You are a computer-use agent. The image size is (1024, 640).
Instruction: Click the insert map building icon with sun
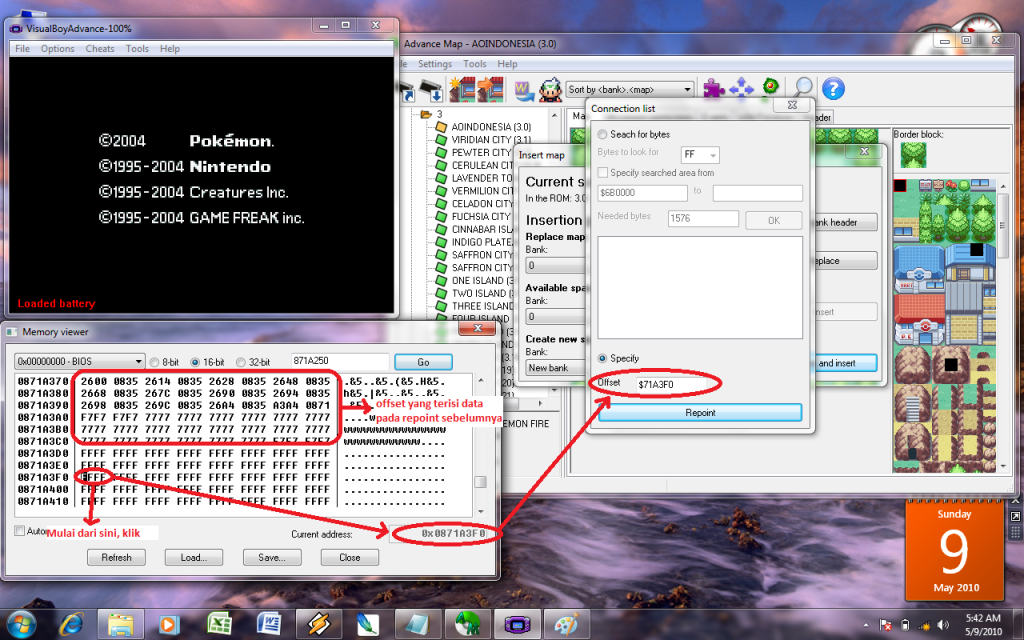462,89
